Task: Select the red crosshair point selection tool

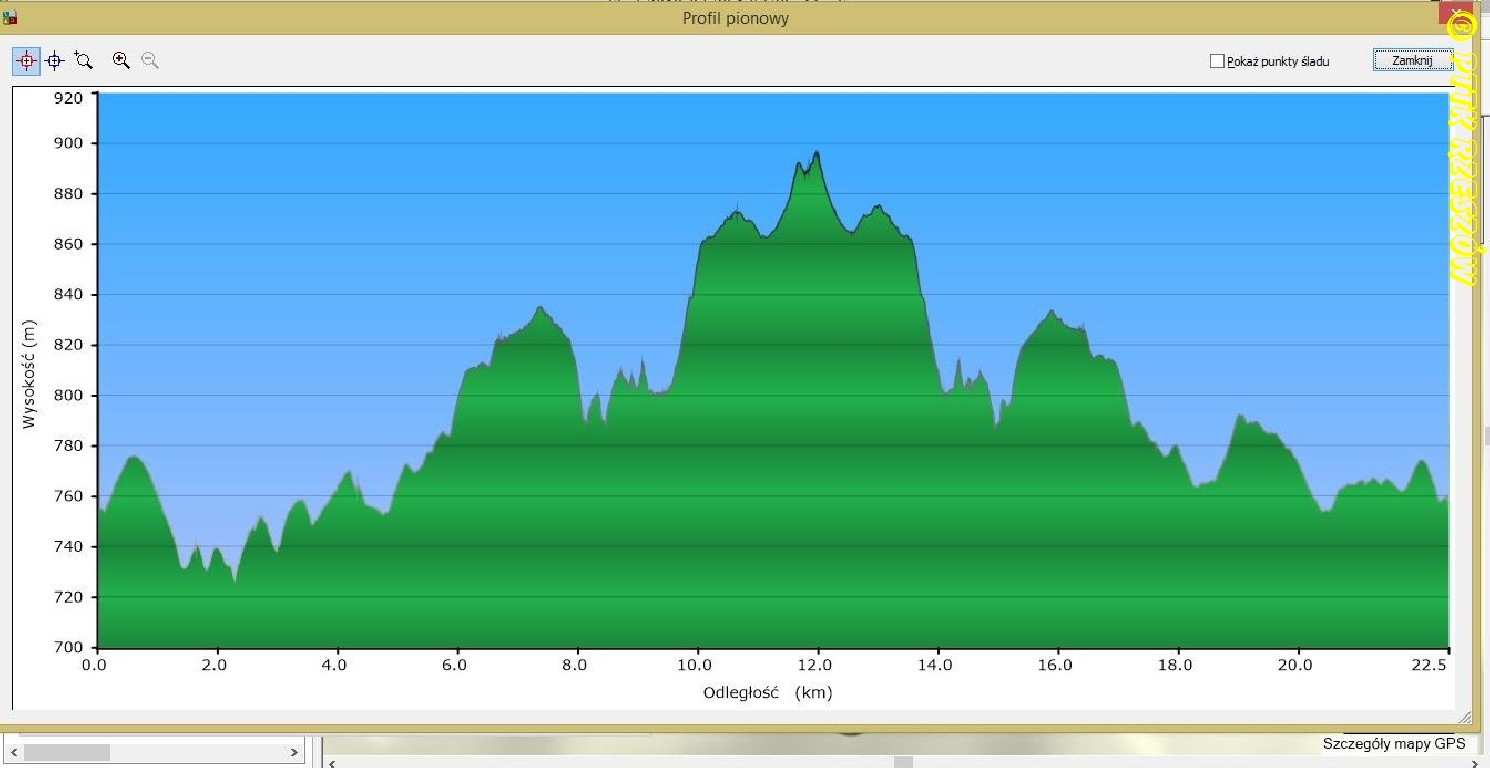Action: click(26, 61)
